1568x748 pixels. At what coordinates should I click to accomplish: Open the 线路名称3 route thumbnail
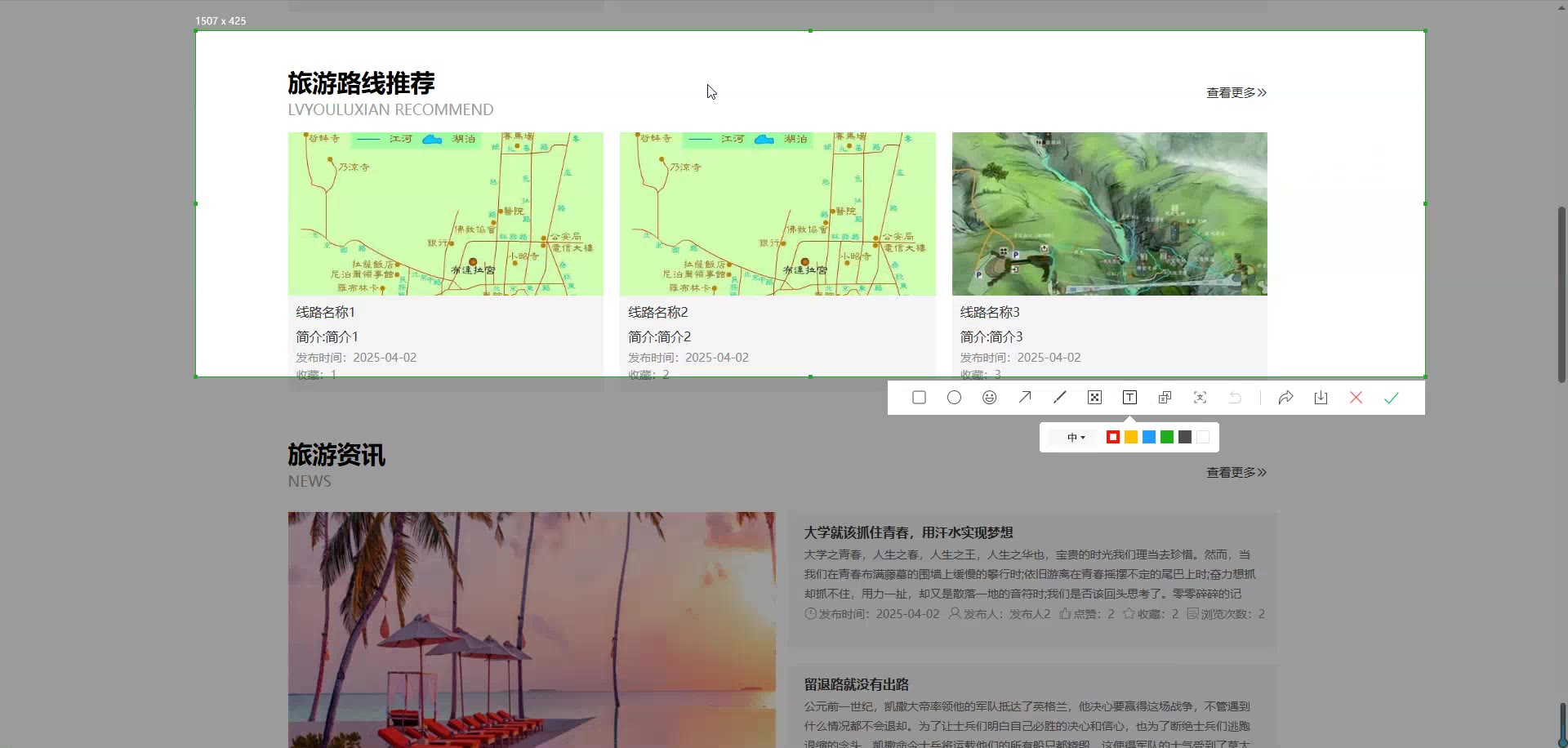1109,214
